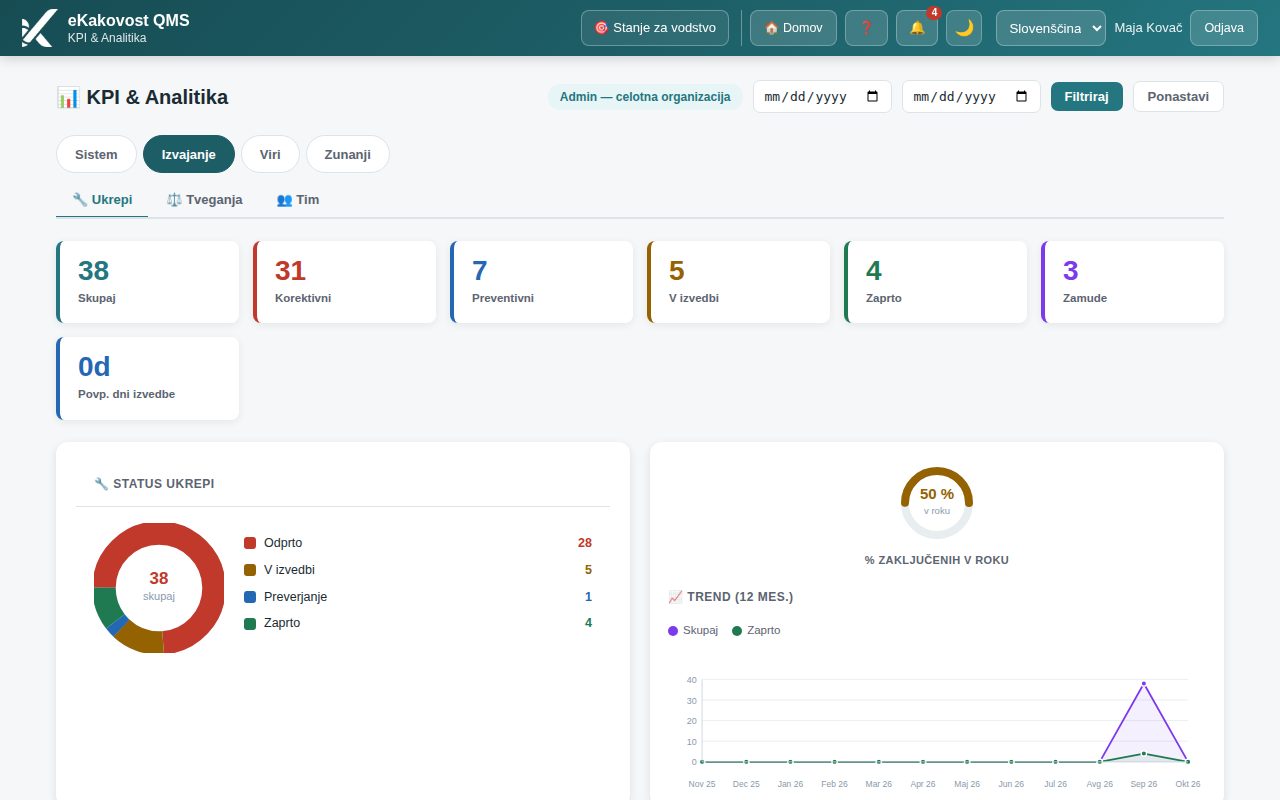
Task: Open calendar picker of the second date field
Action: tap(1021, 97)
